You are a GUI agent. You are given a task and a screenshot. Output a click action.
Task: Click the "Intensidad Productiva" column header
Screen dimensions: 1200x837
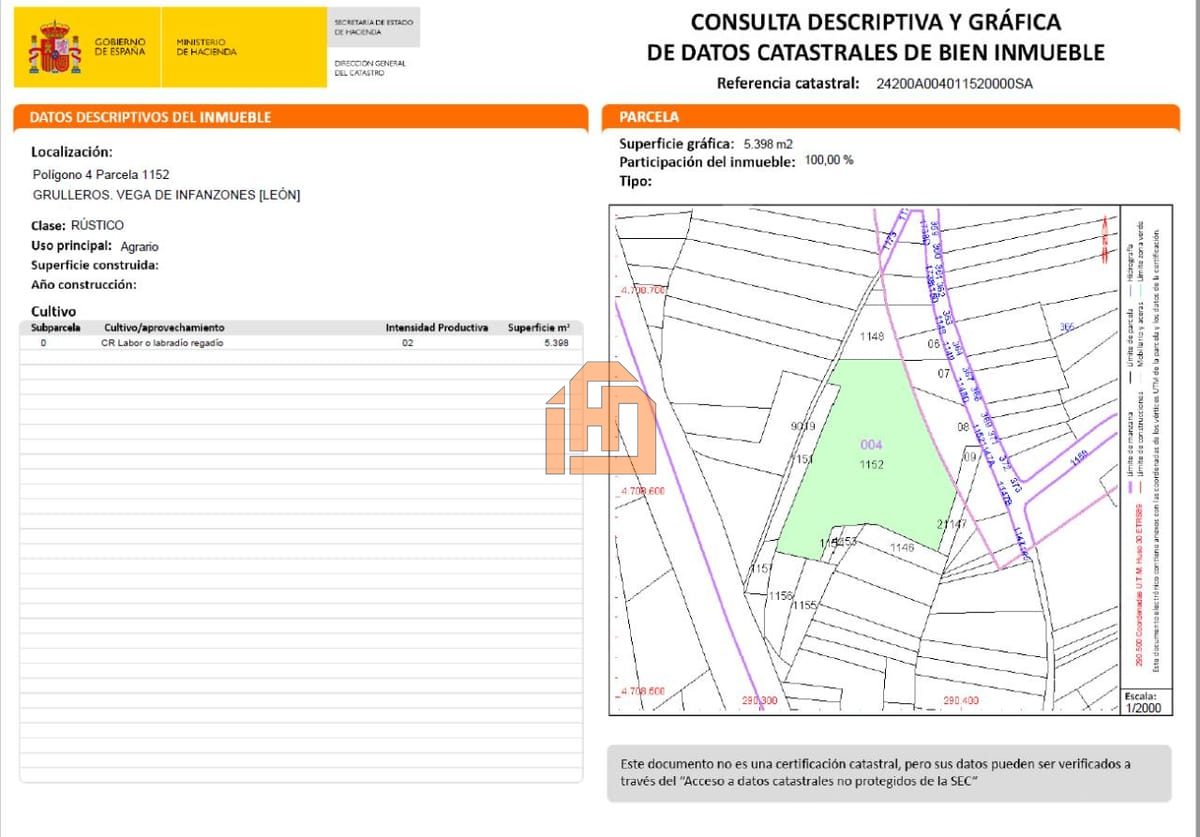point(437,327)
